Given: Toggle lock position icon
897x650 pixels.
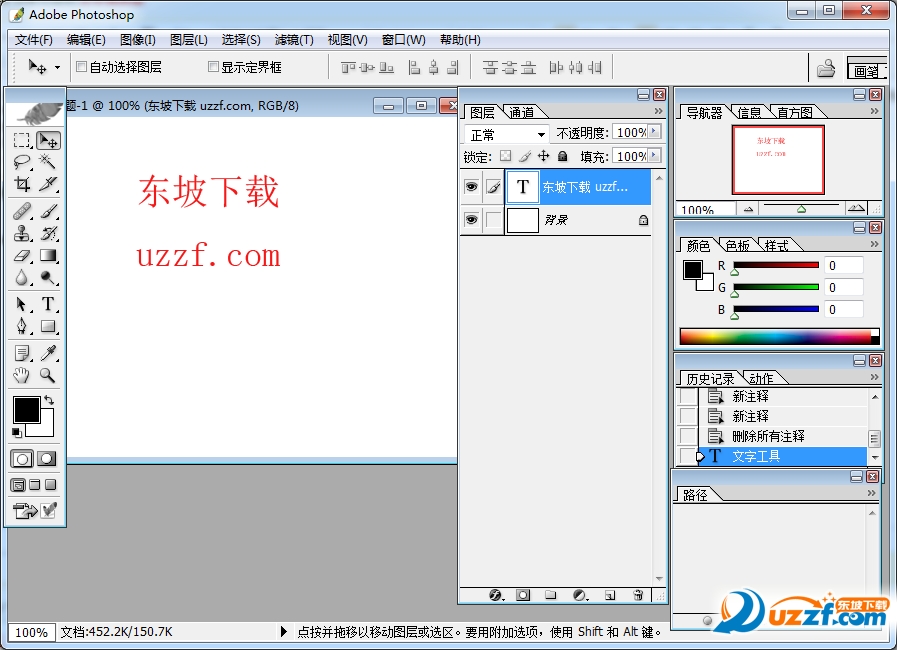Looking at the screenshot, I should [x=543, y=156].
